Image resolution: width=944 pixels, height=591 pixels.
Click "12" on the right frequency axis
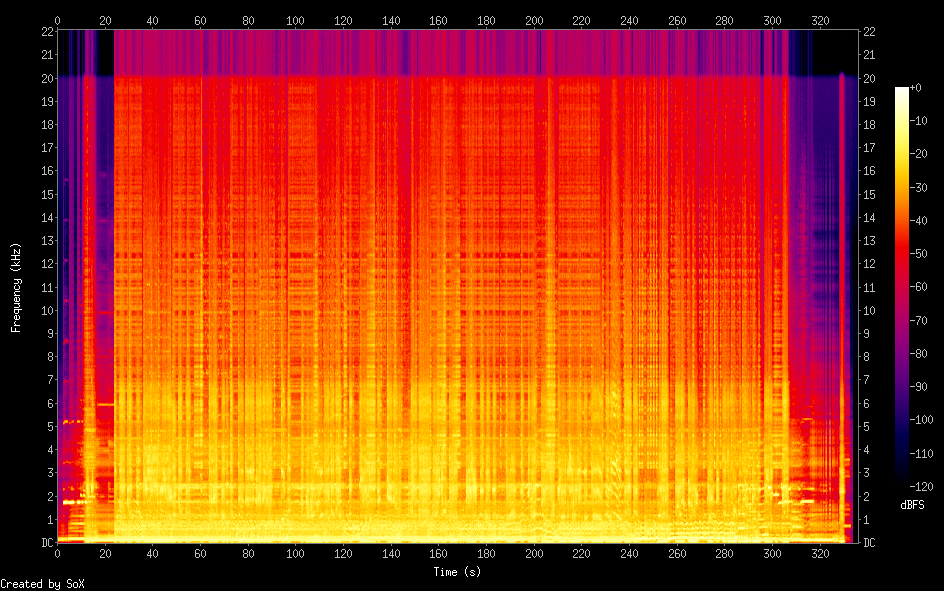click(x=869, y=264)
